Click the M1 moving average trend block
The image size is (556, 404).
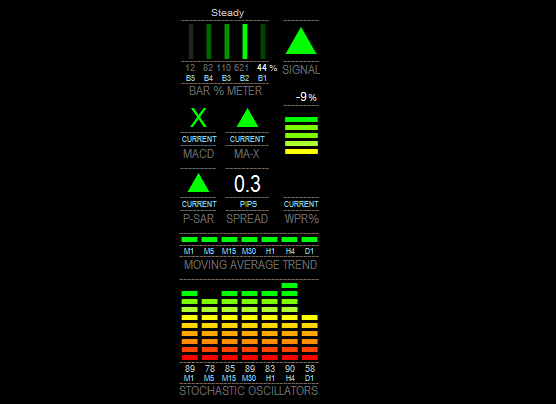[189, 239]
